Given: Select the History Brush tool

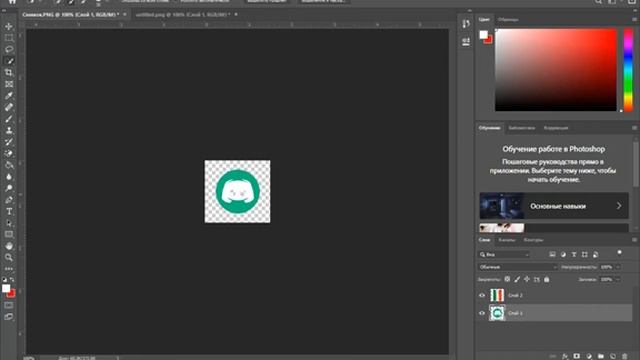Looking at the screenshot, I should 9,142.
